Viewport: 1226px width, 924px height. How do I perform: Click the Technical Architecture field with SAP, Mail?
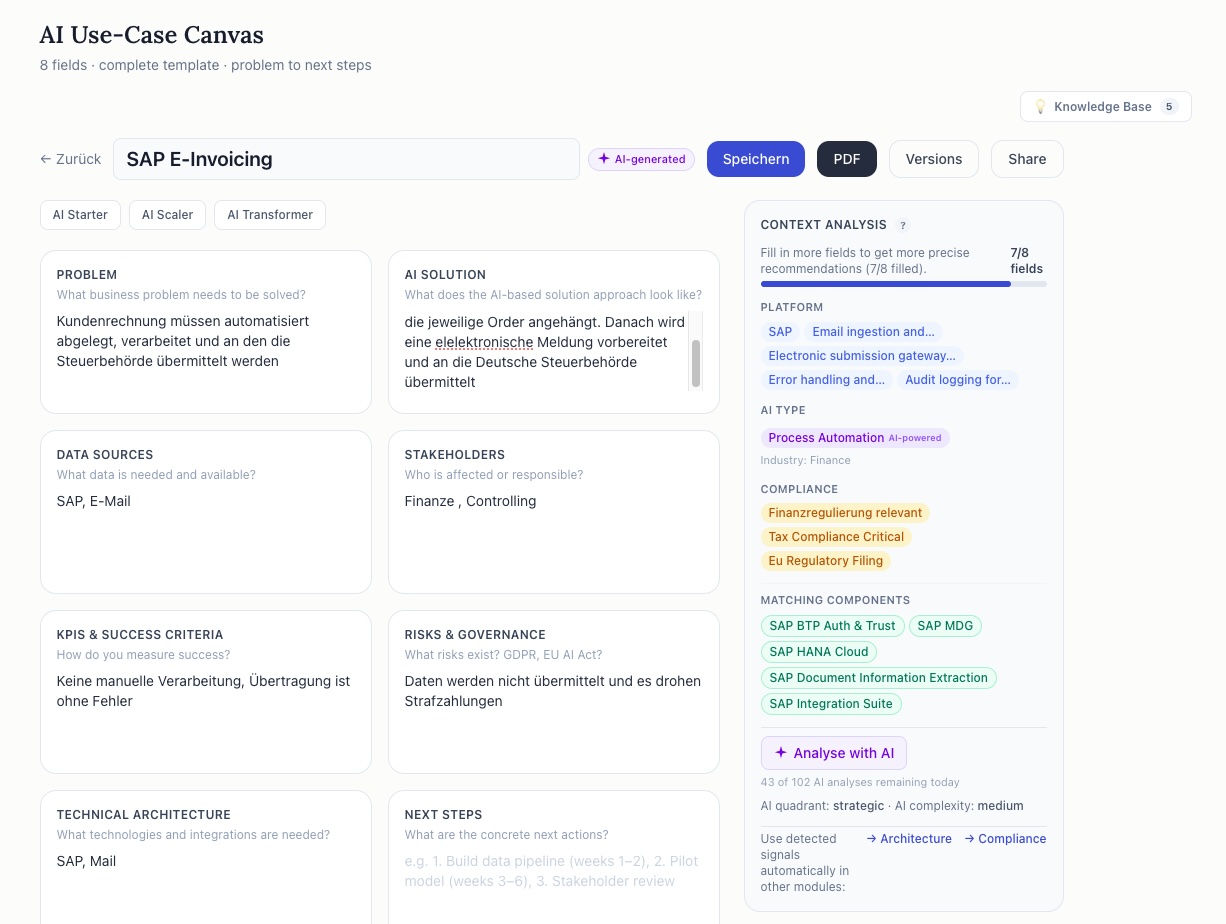point(206,885)
